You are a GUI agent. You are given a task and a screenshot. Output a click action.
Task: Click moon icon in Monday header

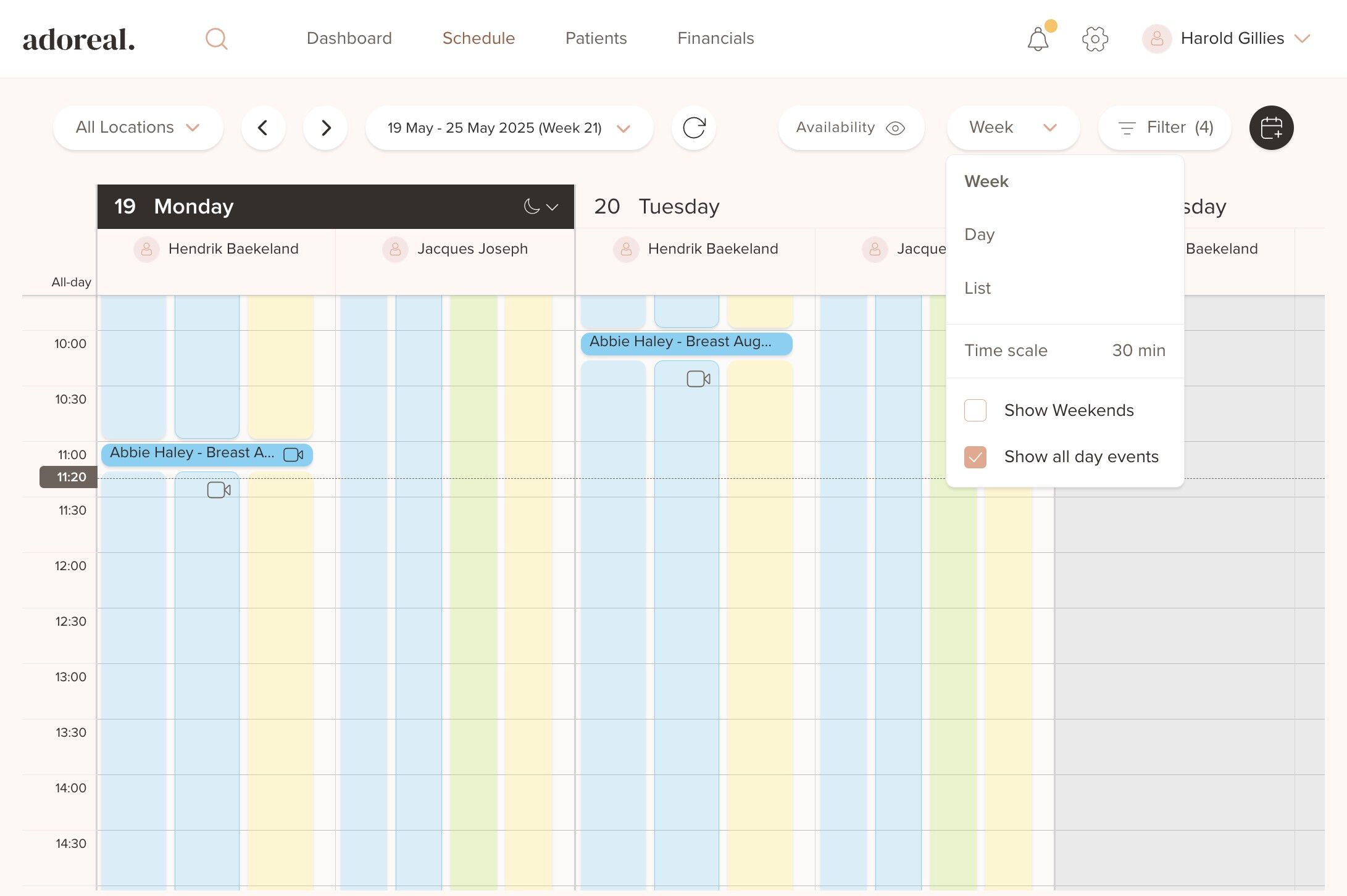pyautogui.click(x=532, y=207)
